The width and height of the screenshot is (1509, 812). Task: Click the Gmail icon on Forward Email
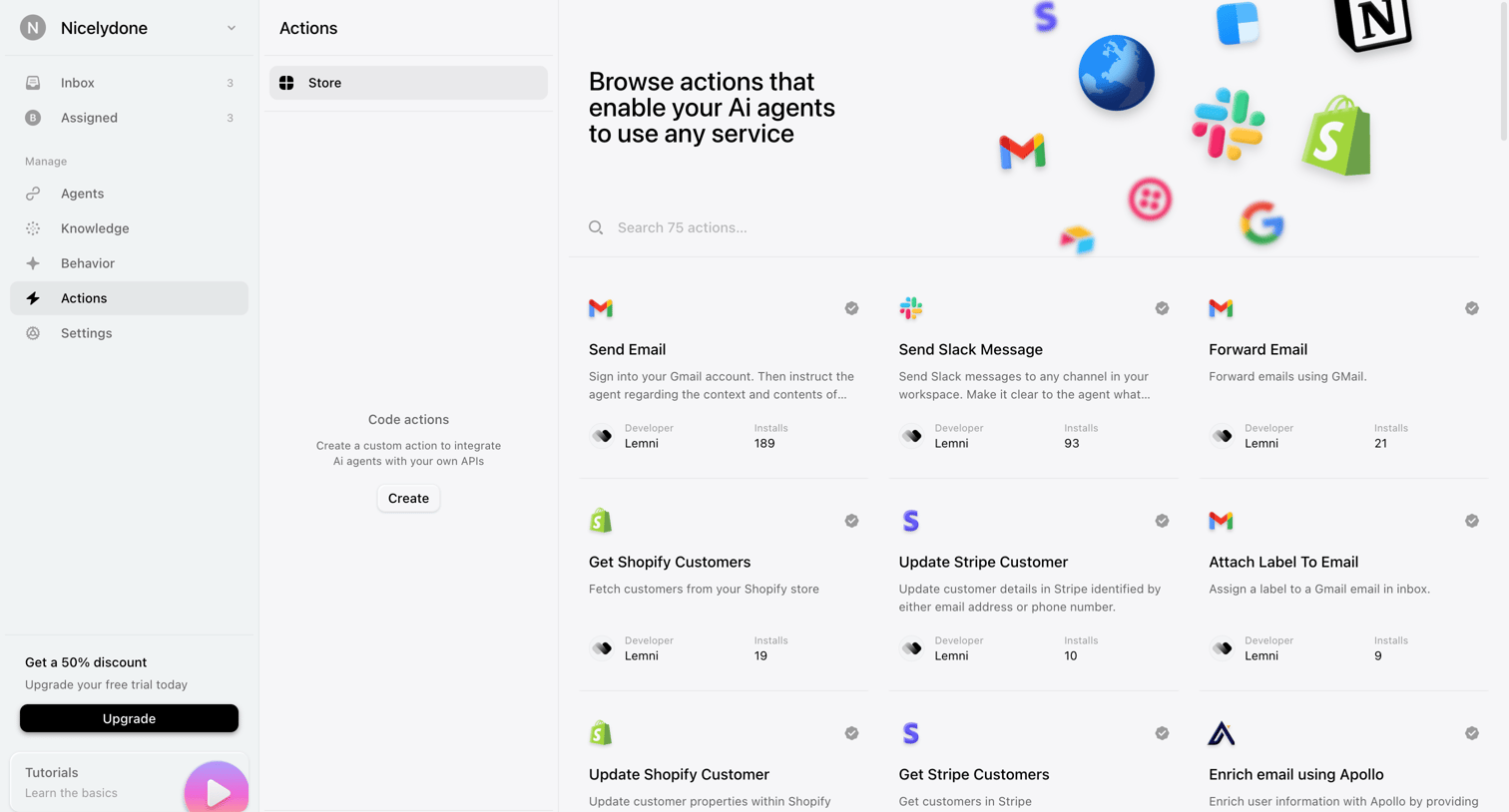(1221, 308)
